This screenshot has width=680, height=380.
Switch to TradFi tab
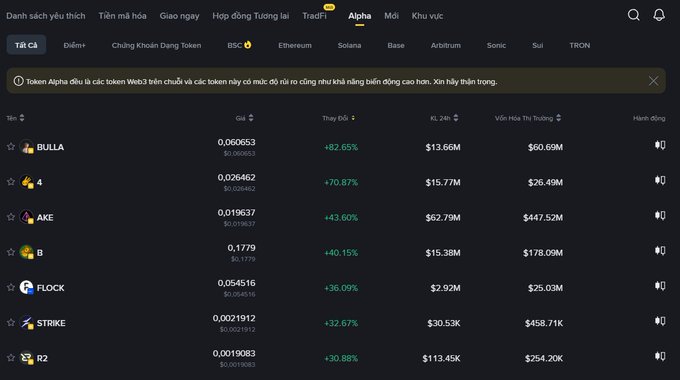(314, 16)
